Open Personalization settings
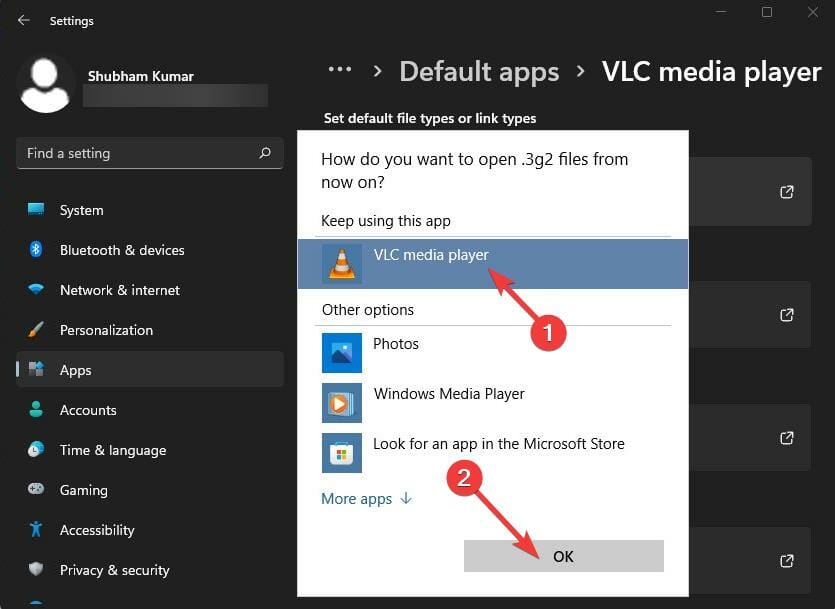 150,330
